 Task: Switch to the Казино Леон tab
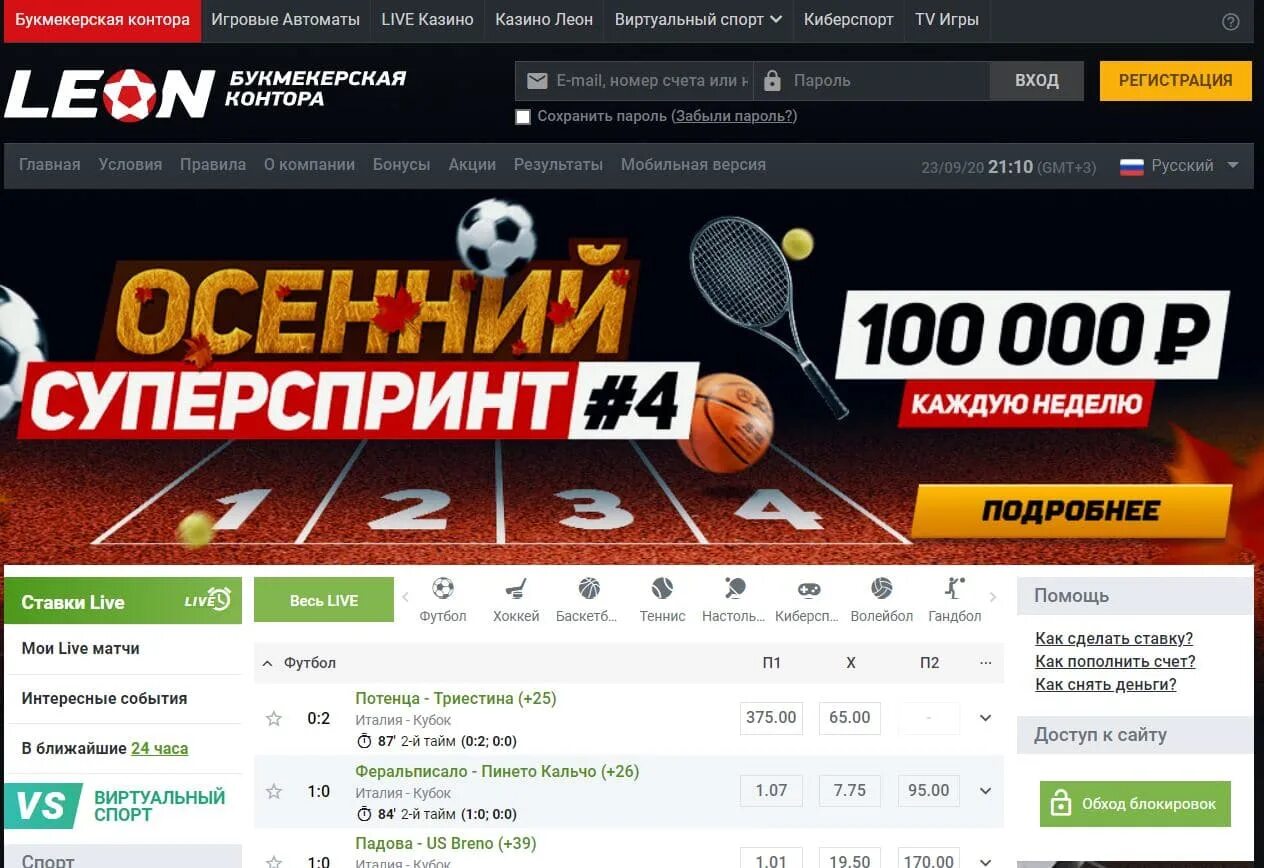click(544, 20)
